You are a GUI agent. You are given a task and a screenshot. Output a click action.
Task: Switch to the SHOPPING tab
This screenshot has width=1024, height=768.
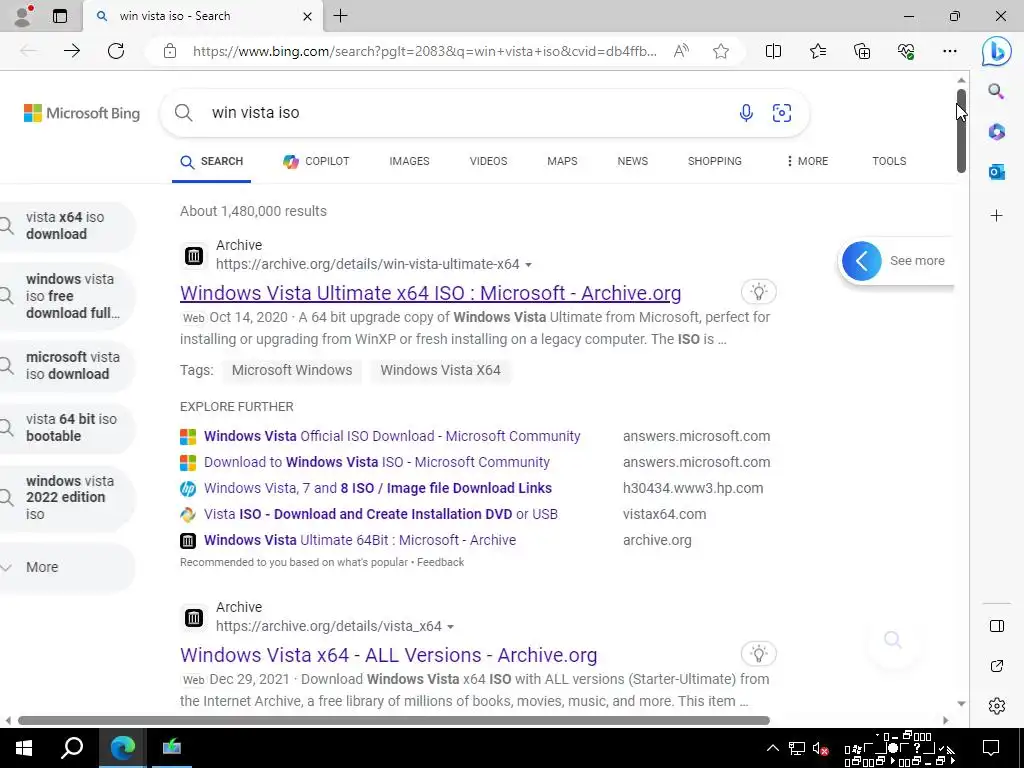coord(714,161)
